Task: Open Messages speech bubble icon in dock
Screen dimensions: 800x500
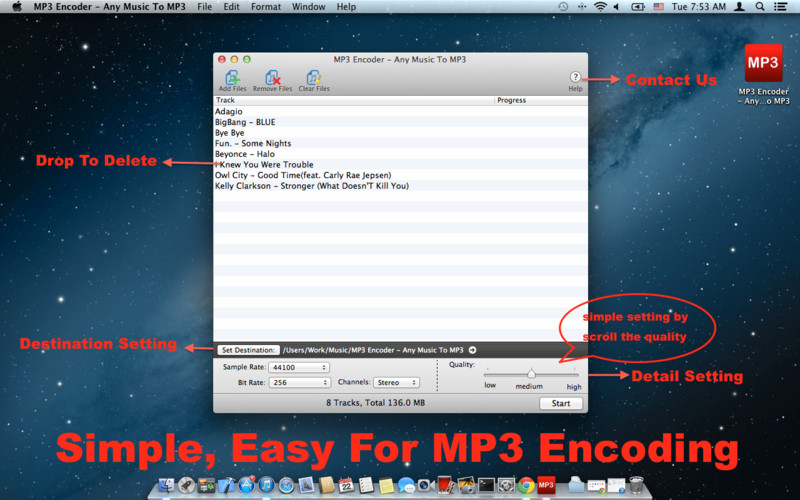Action: tap(406, 485)
